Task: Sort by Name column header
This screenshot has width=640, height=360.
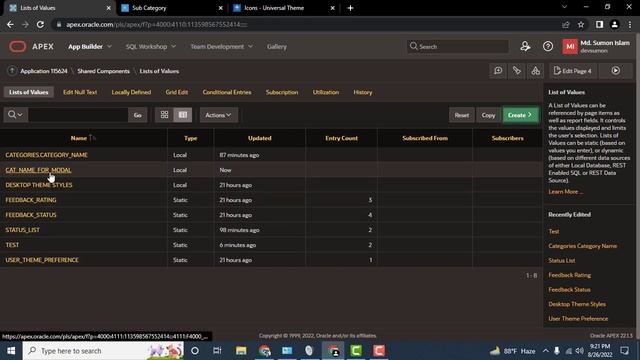Action: (x=79, y=138)
